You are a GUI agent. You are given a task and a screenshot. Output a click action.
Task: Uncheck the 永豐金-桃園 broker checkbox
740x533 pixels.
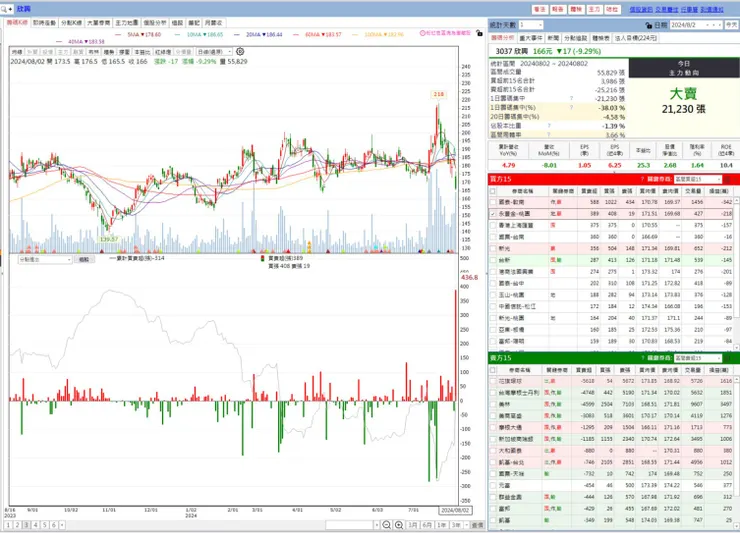493,214
